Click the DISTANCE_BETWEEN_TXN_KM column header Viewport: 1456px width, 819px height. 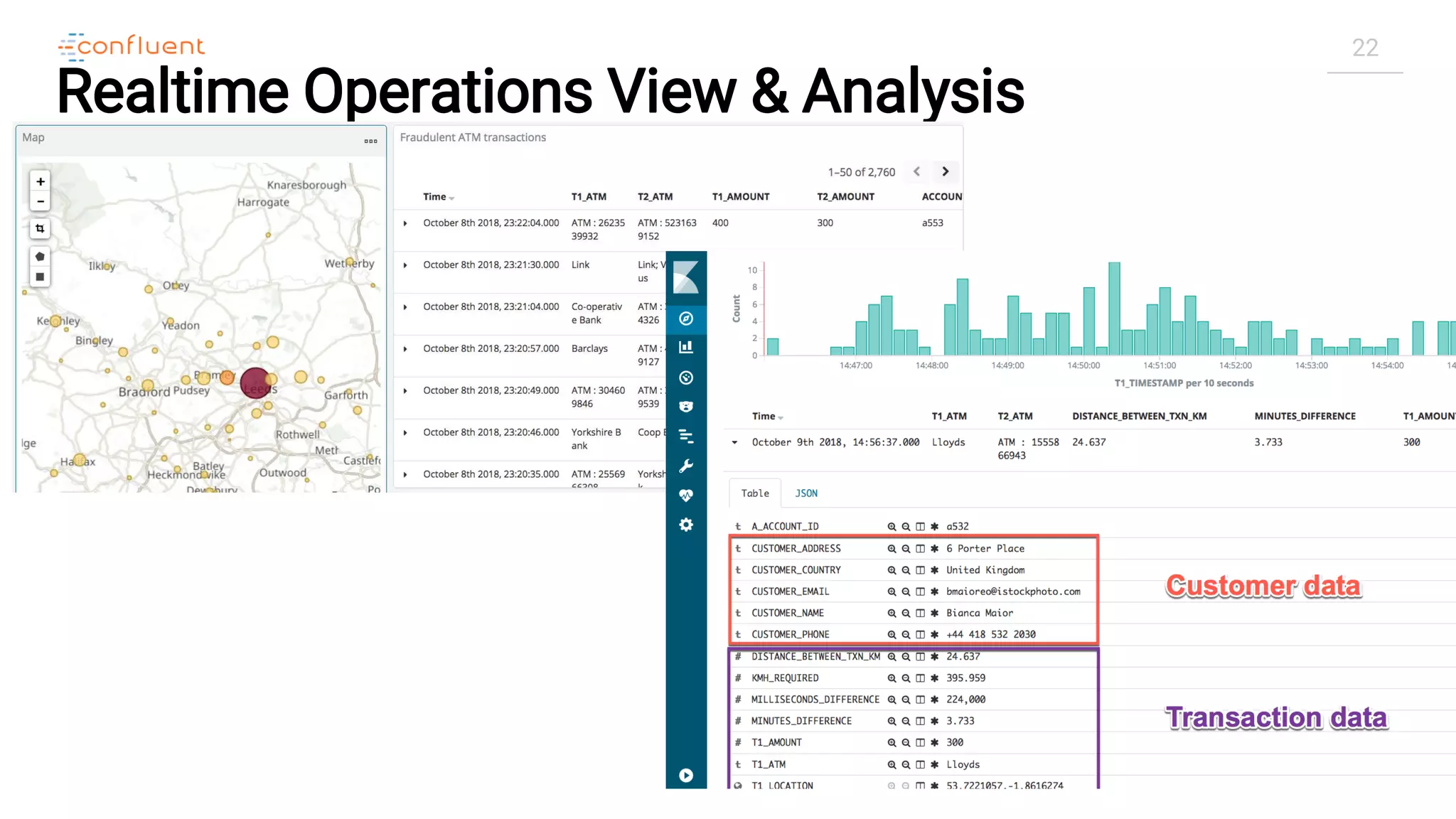(x=1140, y=417)
